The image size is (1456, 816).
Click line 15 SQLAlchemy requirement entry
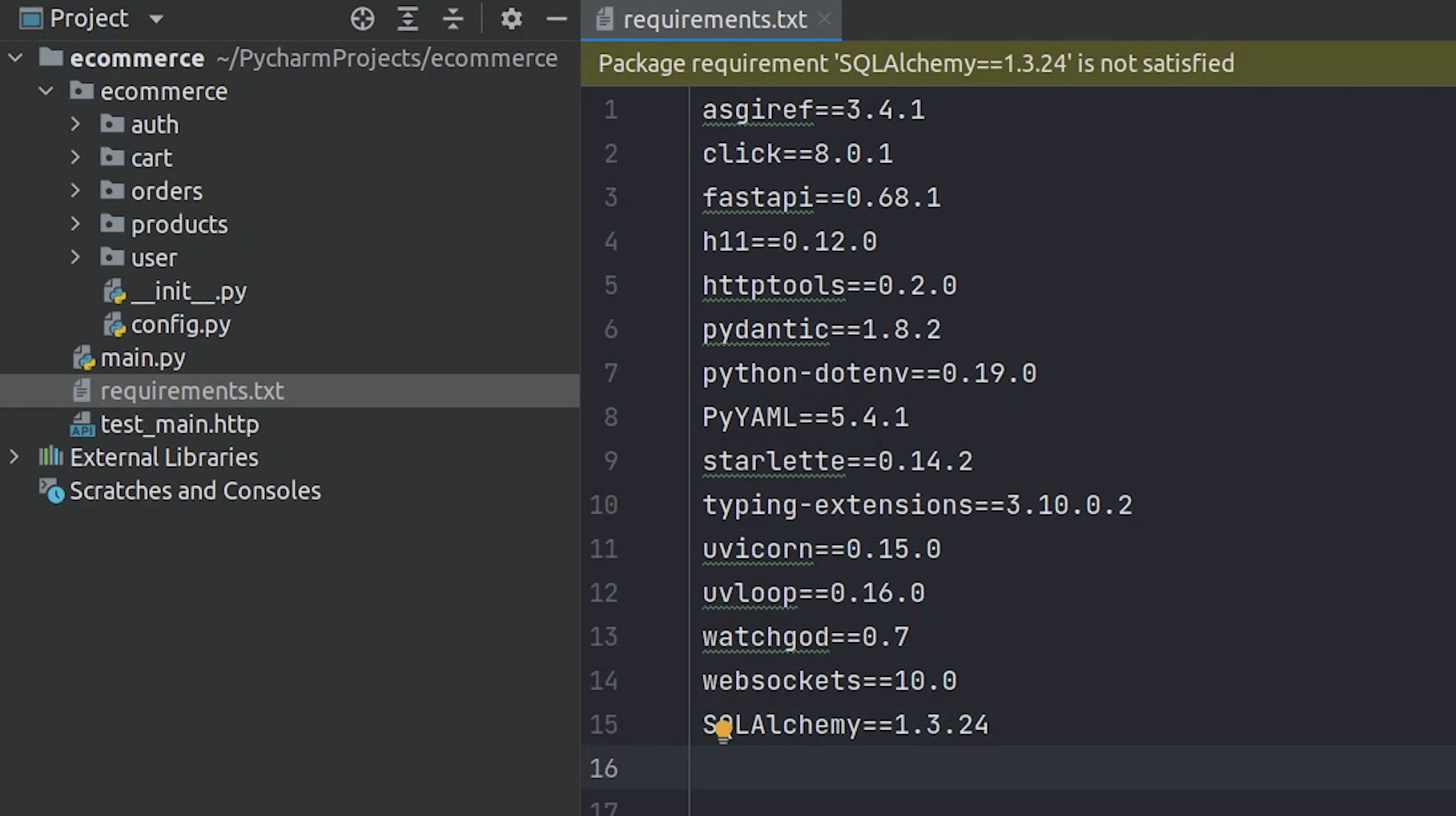[x=846, y=725]
